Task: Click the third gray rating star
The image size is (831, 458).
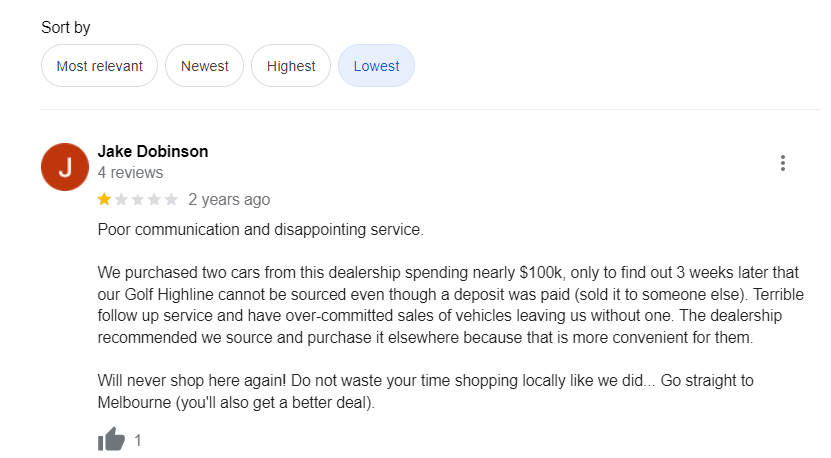Action: tap(138, 199)
